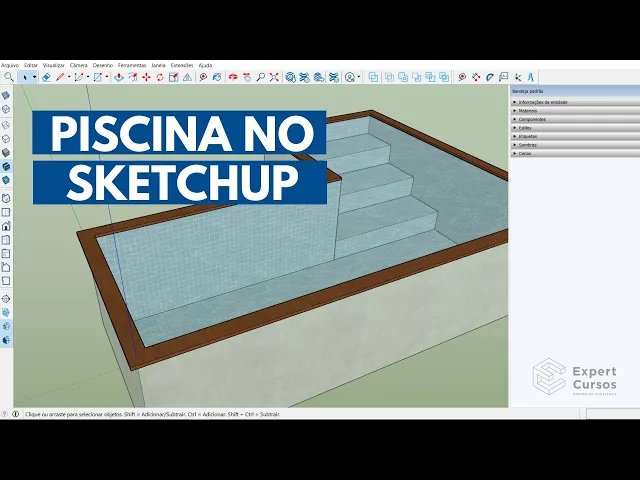Screen dimensions: 640x480
Task: Click the measurements box in status bar
Action: [613, 414]
